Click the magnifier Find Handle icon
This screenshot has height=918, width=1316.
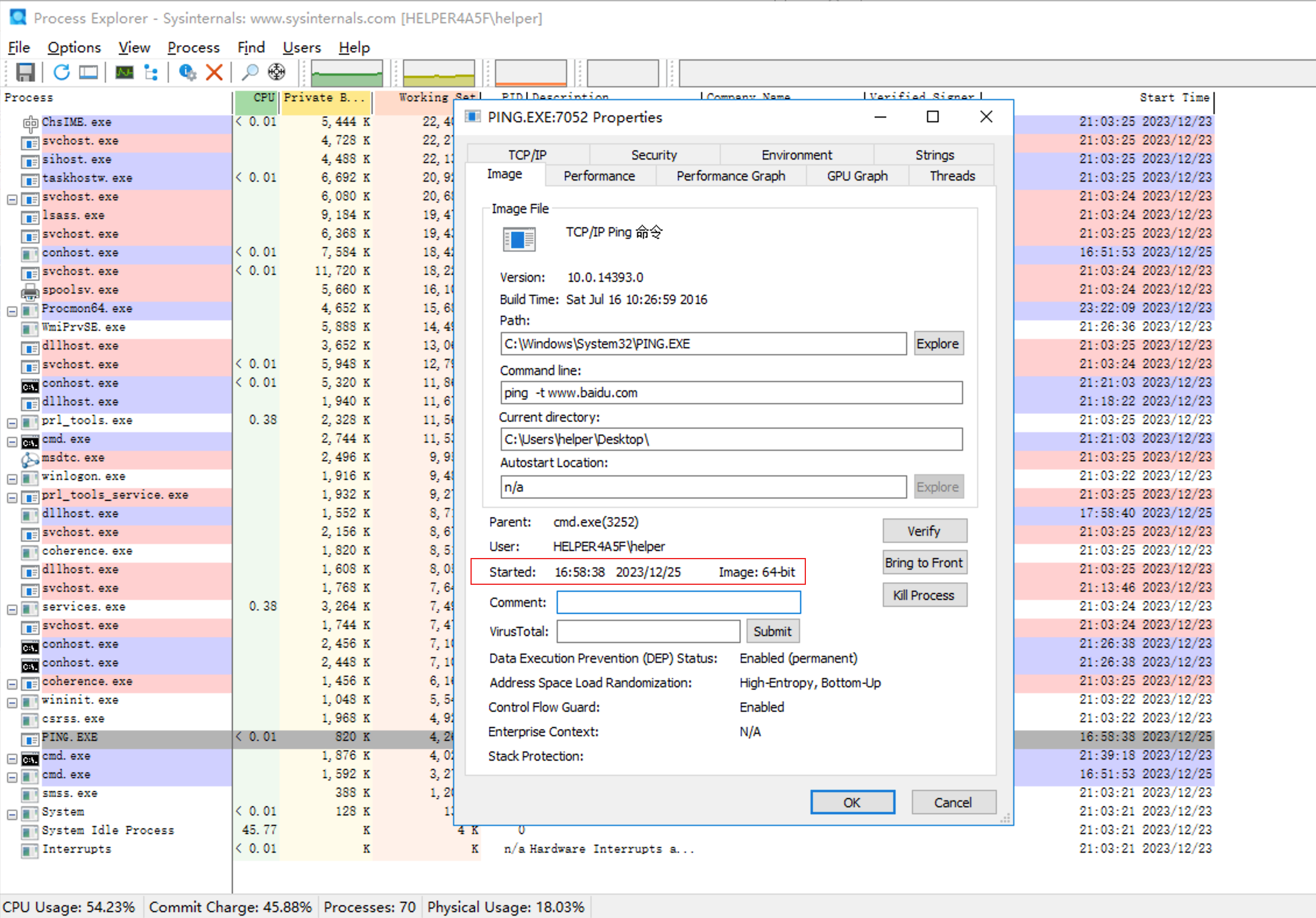250,72
